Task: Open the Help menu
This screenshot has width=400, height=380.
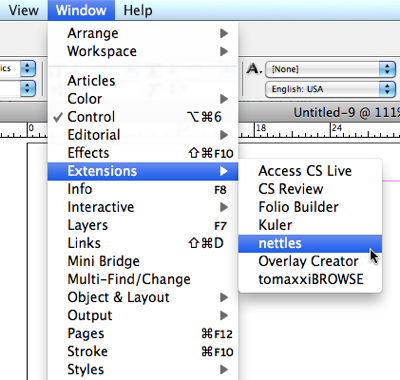Action: 138,10
